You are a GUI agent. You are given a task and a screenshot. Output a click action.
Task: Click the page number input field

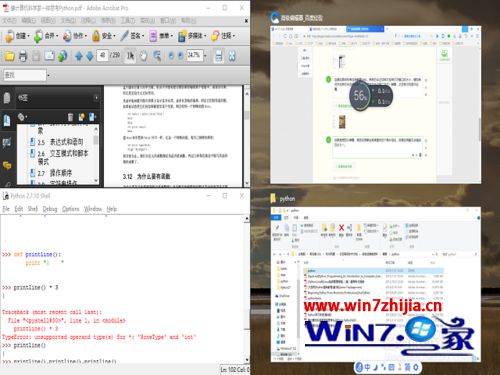point(102,55)
